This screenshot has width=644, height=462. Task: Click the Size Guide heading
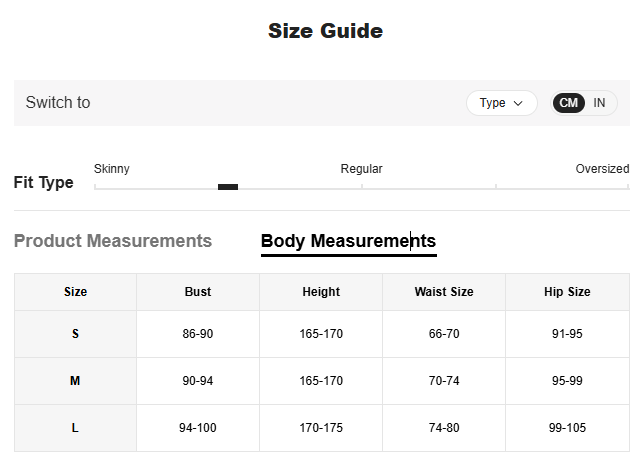coord(325,31)
